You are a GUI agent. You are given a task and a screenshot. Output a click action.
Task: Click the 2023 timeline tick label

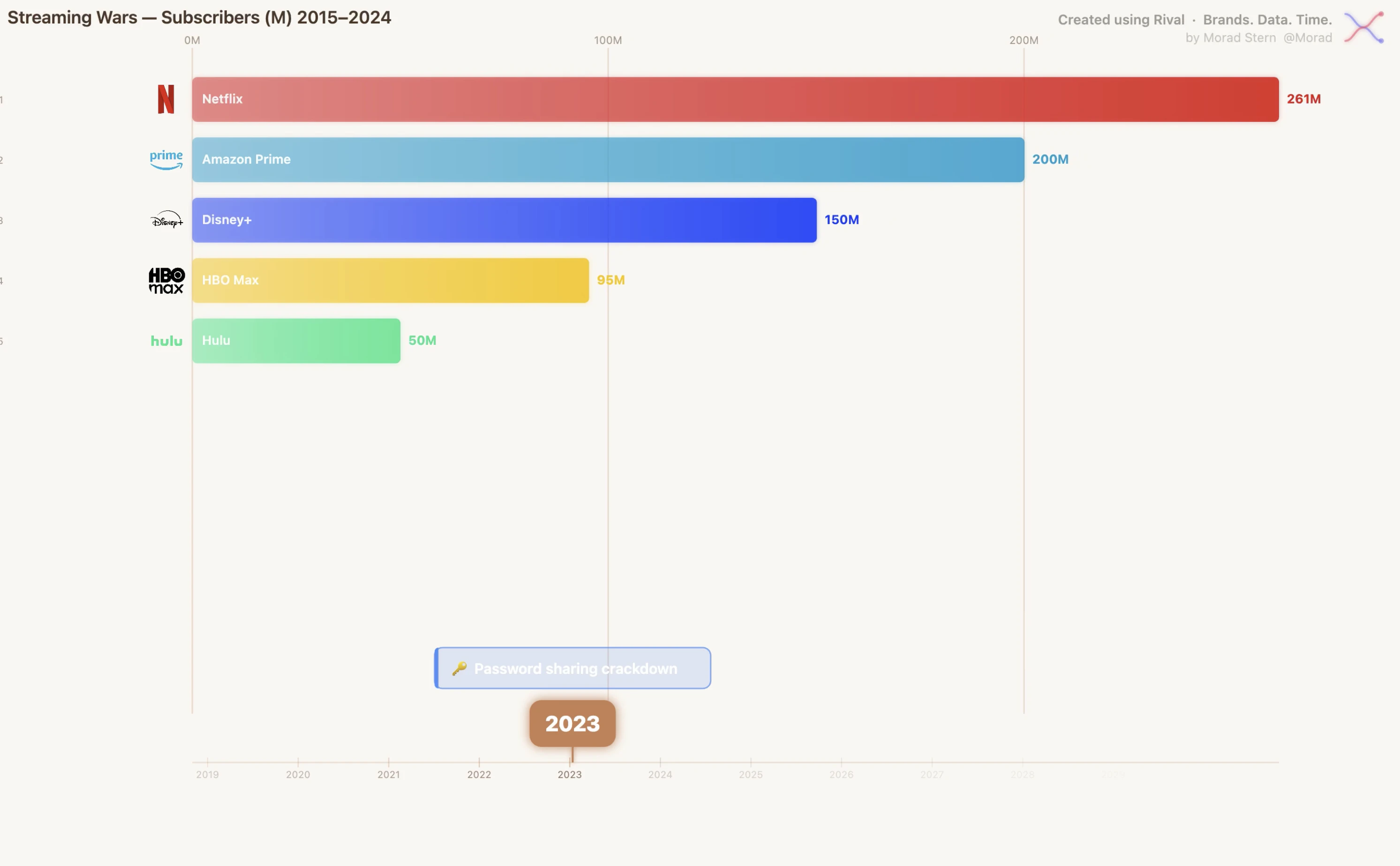[570, 774]
